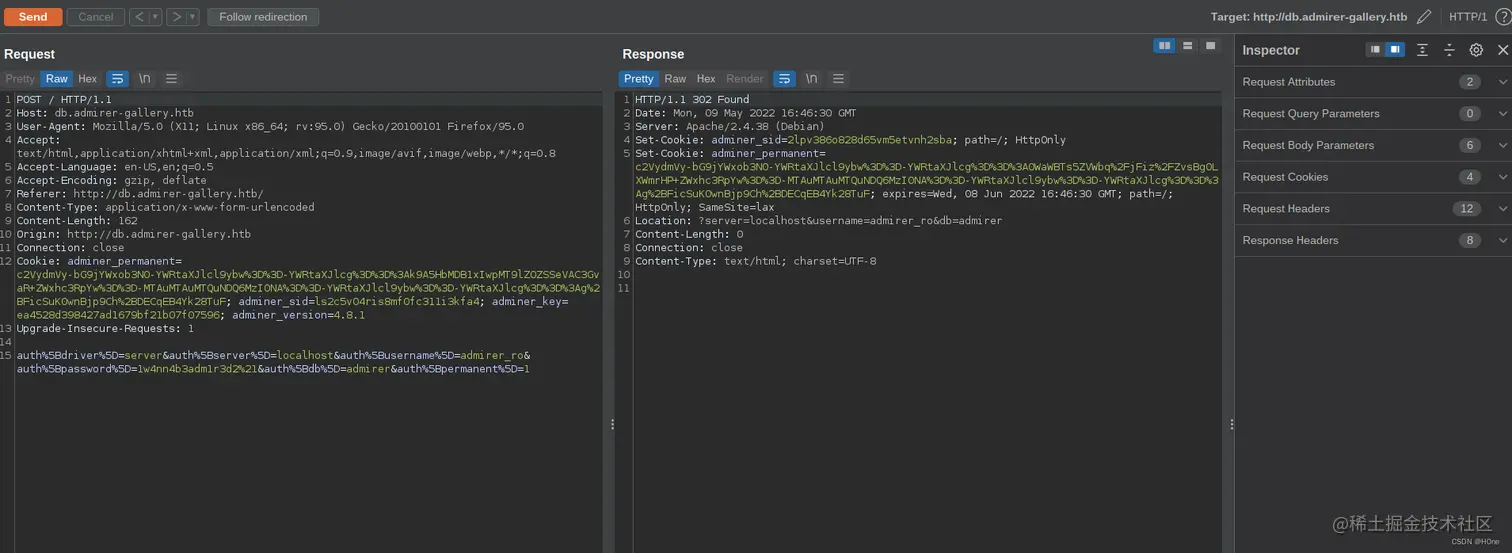
Task: Click the HTTP/1 protocol selector
Action: (x=1468, y=17)
